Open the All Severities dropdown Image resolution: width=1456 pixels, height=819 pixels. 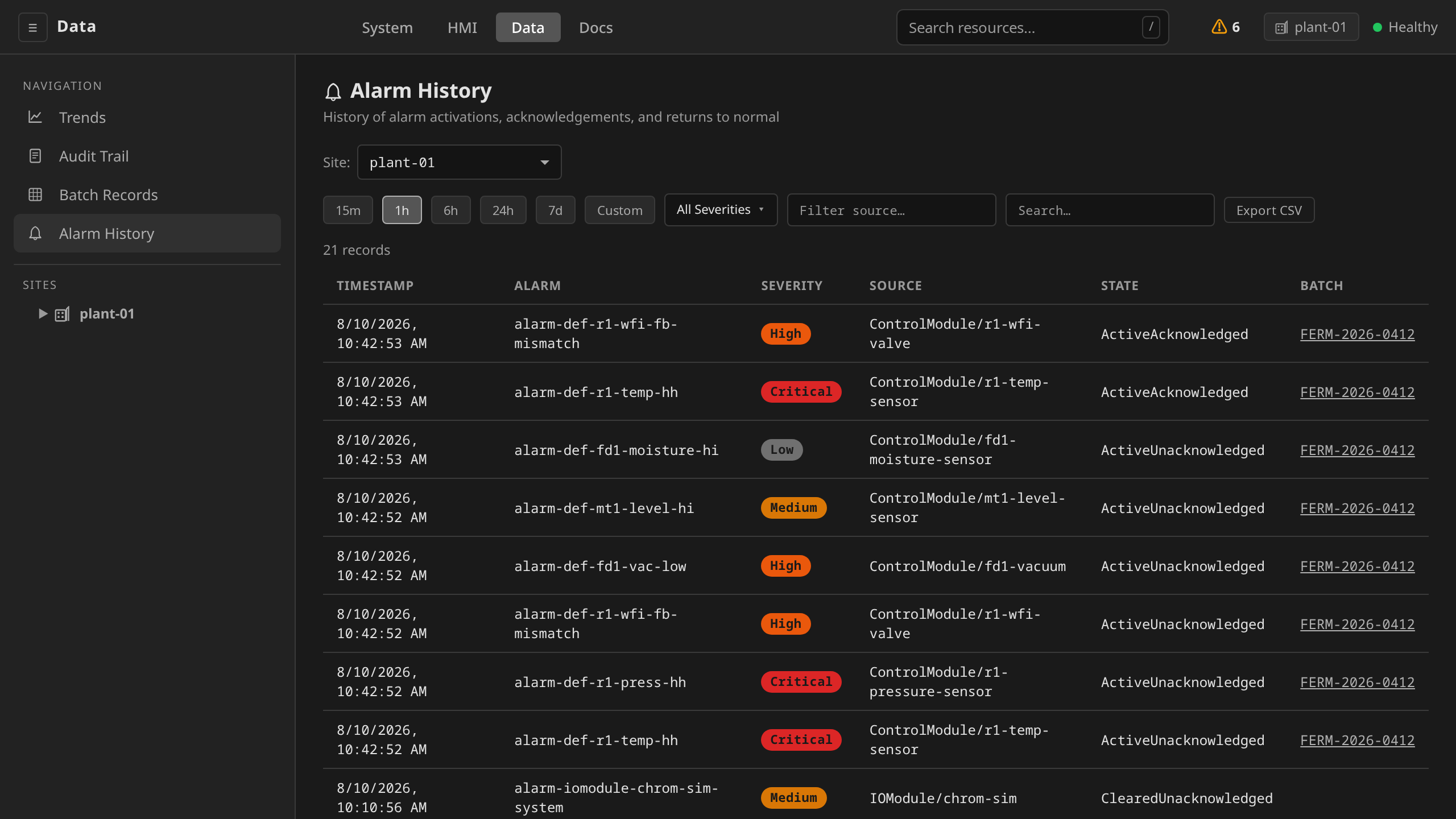tap(721, 210)
